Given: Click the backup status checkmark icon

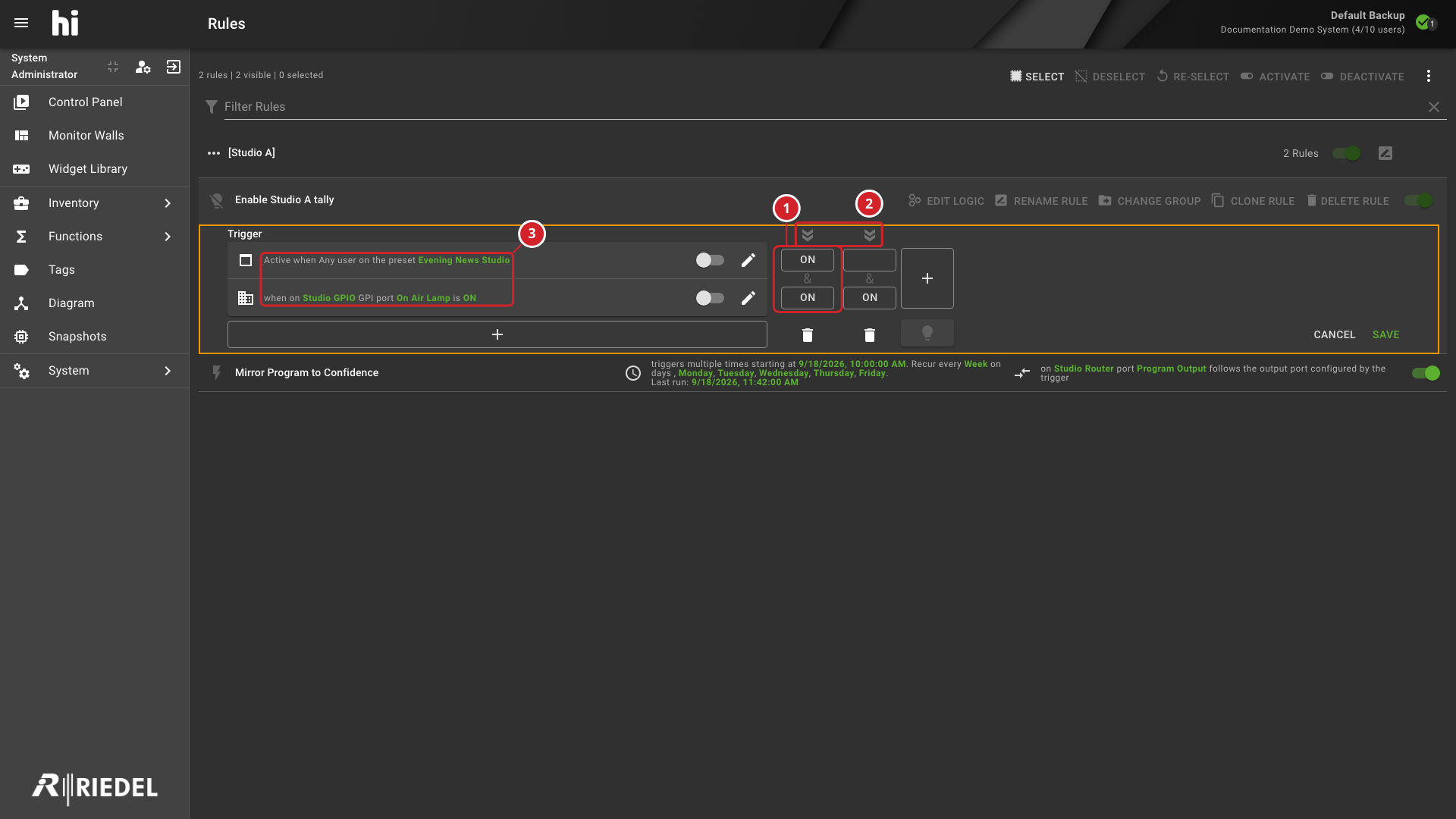Looking at the screenshot, I should 1423,22.
